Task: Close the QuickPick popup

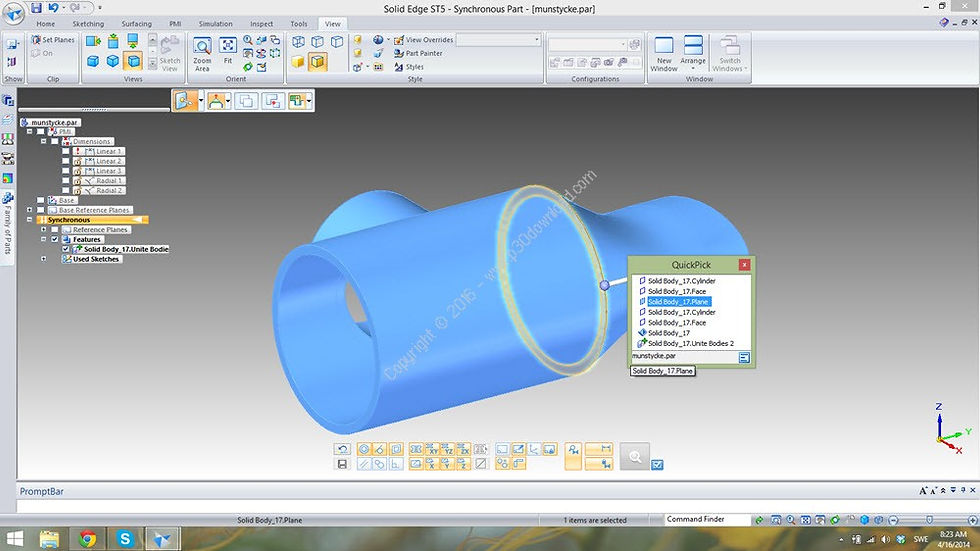Action: click(x=744, y=265)
